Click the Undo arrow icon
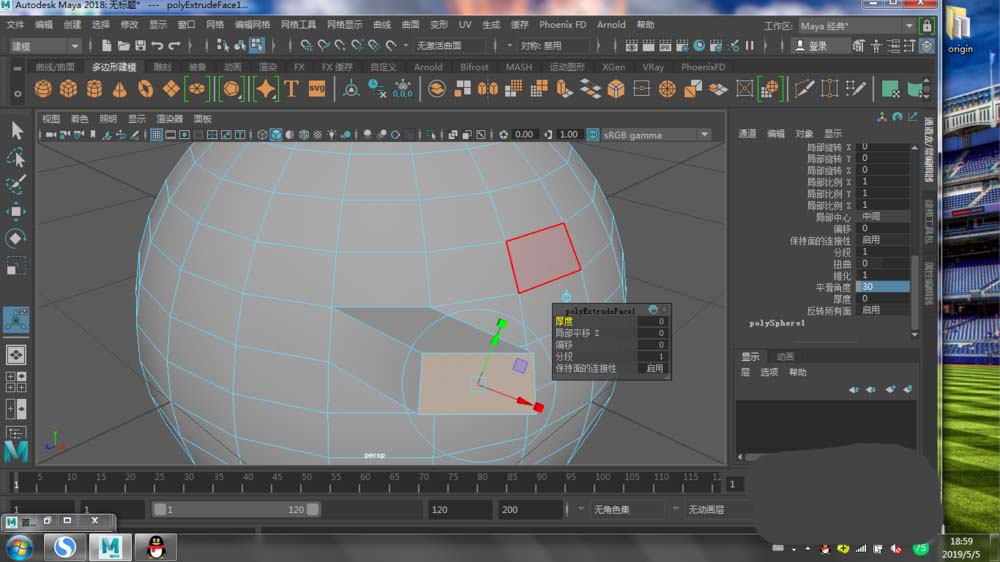 pos(158,46)
